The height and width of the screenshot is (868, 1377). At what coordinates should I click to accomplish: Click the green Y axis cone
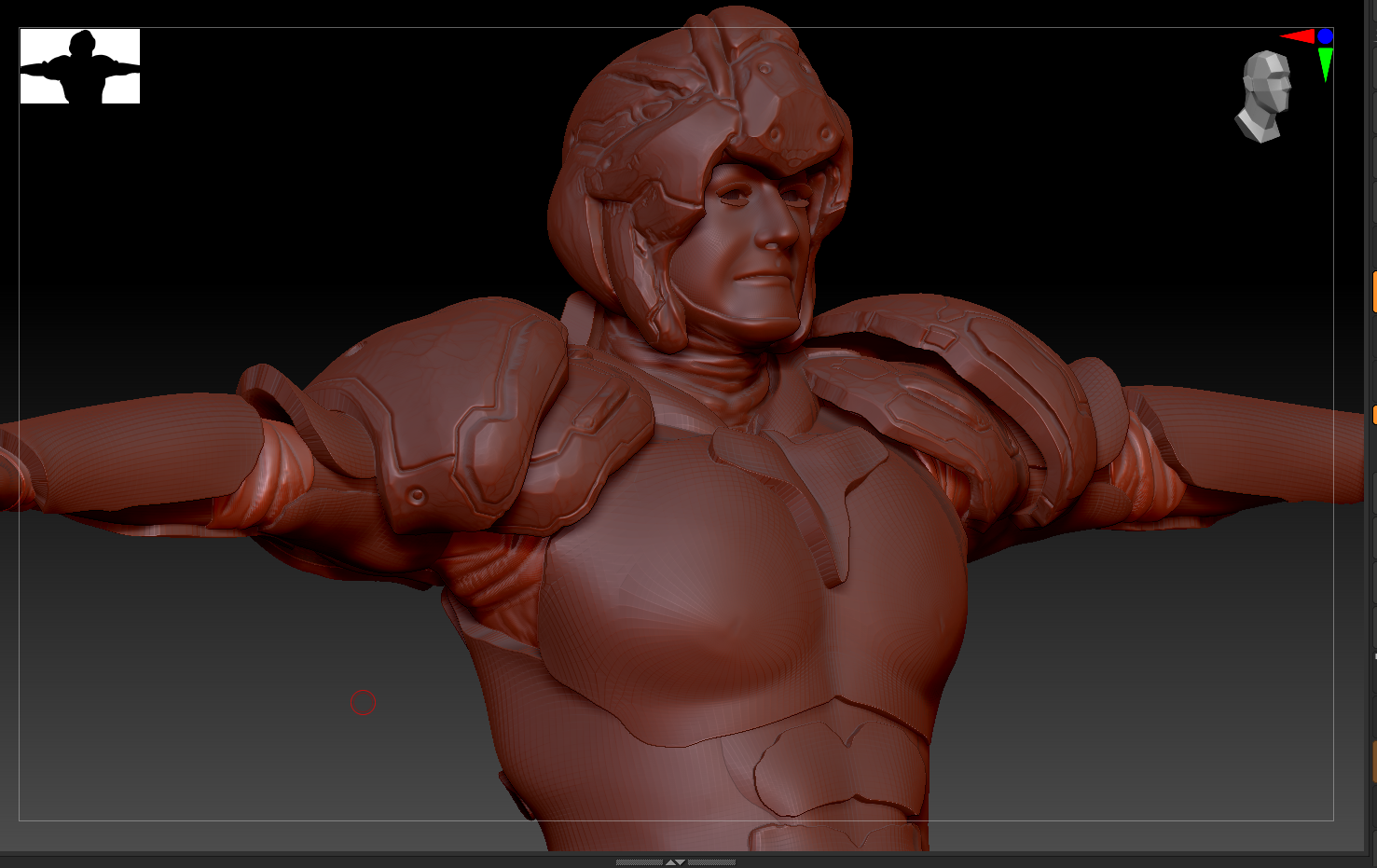click(x=1326, y=64)
